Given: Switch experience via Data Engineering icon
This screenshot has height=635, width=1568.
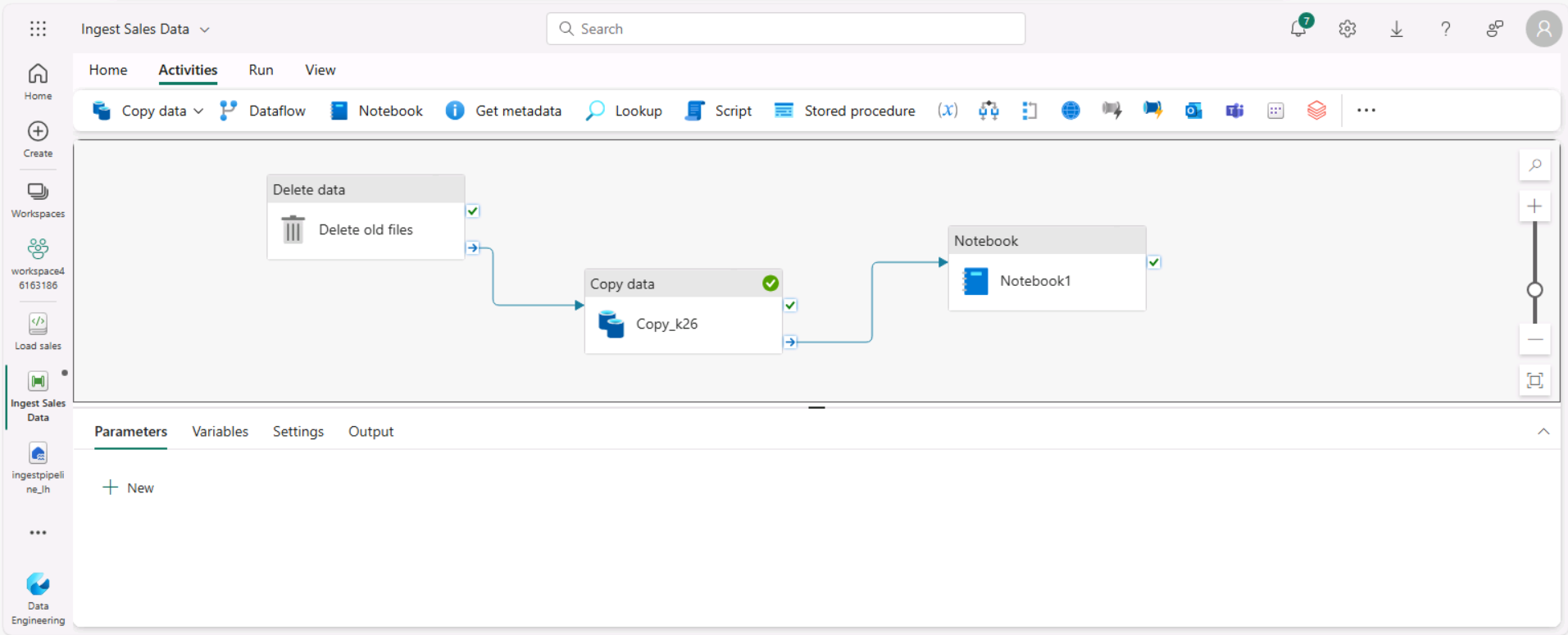Looking at the screenshot, I should click(38, 599).
